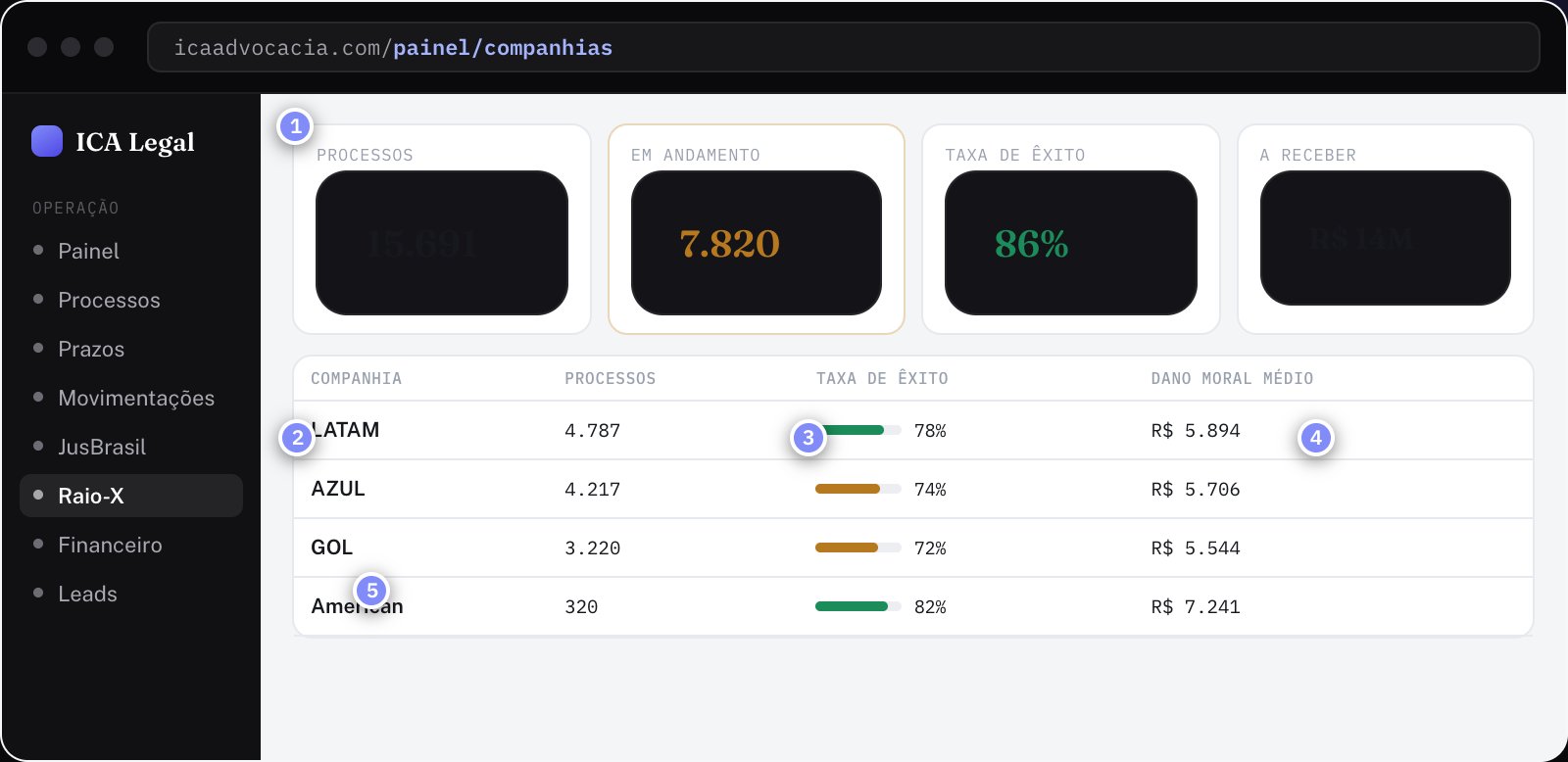Open the Processos summary card
This screenshot has height=762, width=1568.
[442, 229]
